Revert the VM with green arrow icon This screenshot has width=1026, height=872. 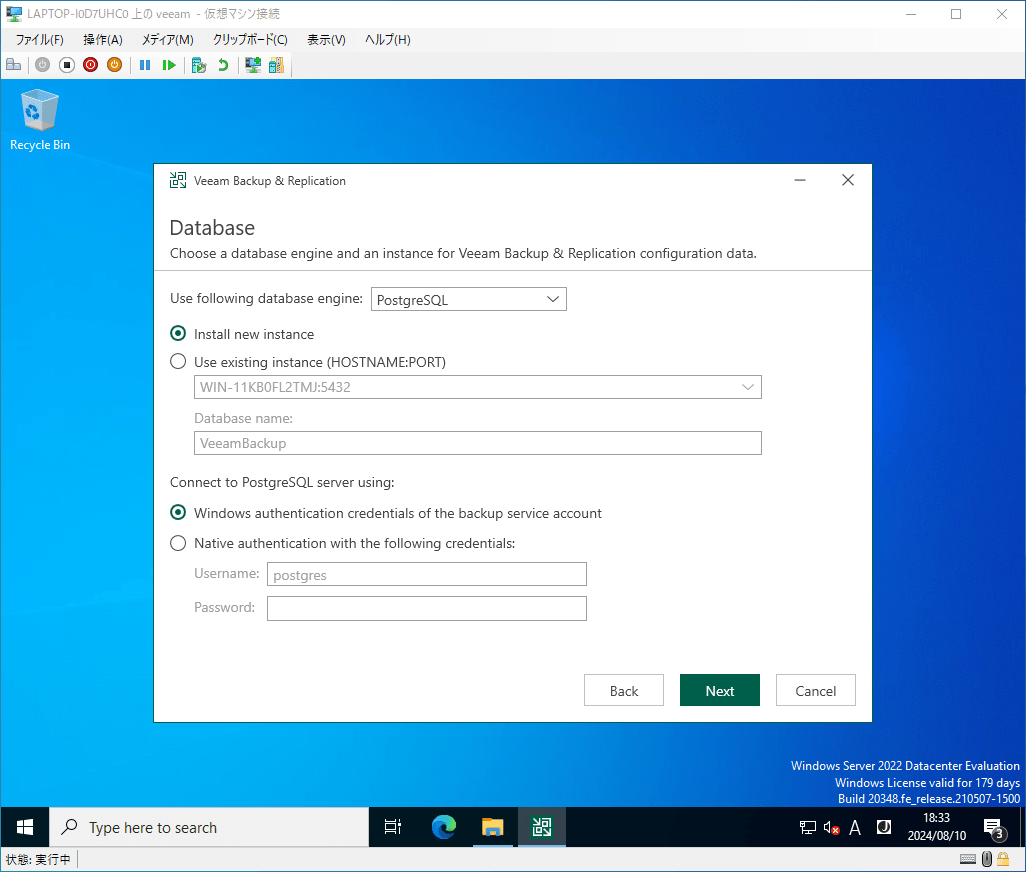pyautogui.click(x=223, y=65)
